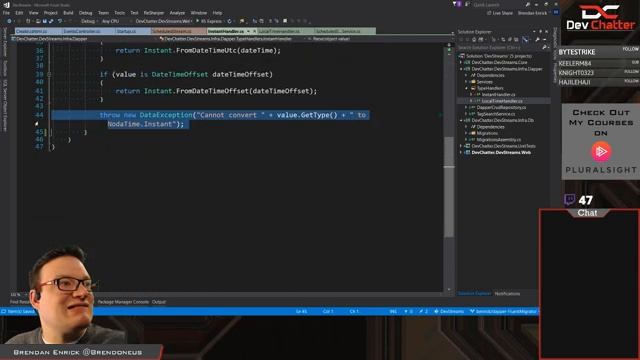Click the editor vertical scrollbar thumb
The height and width of the screenshot is (360, 640).
pos(449,187)
